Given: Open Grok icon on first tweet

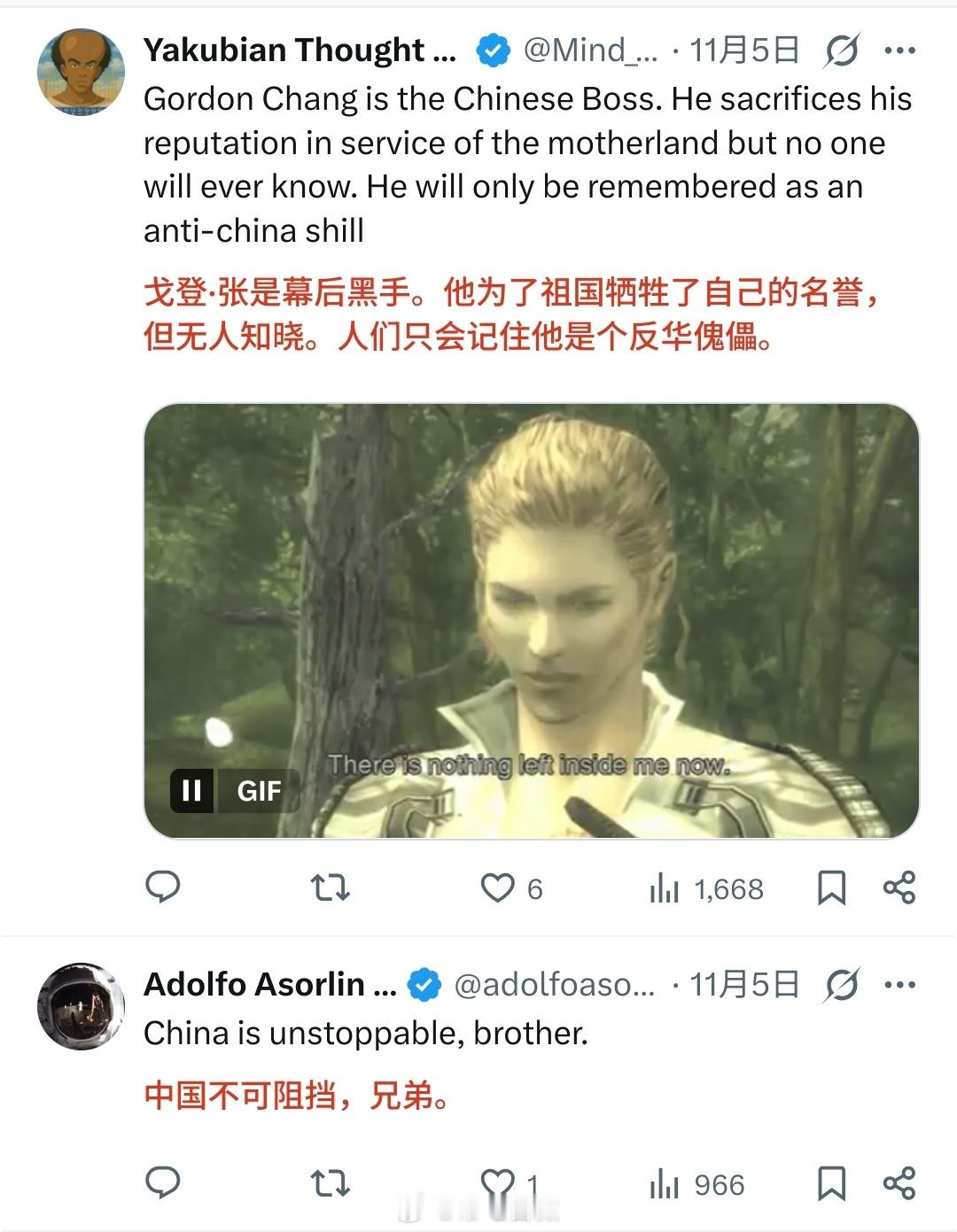Looking at the screenshot, I should [x=841, y=50].
